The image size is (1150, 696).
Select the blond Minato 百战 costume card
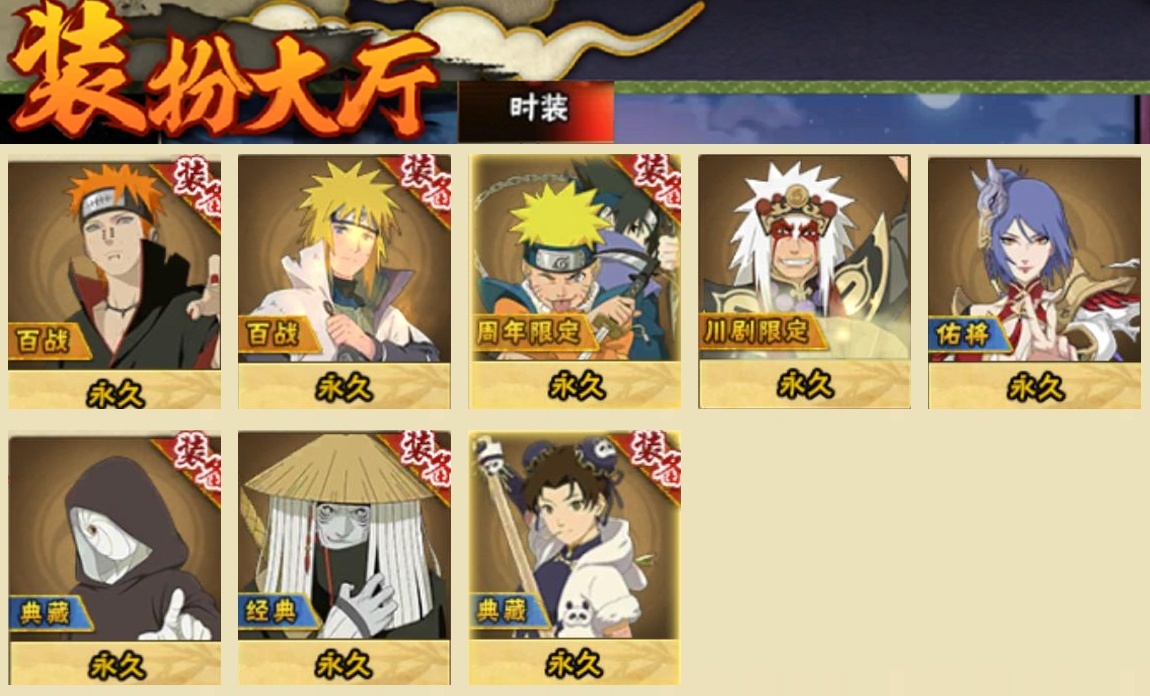point(344,282)
